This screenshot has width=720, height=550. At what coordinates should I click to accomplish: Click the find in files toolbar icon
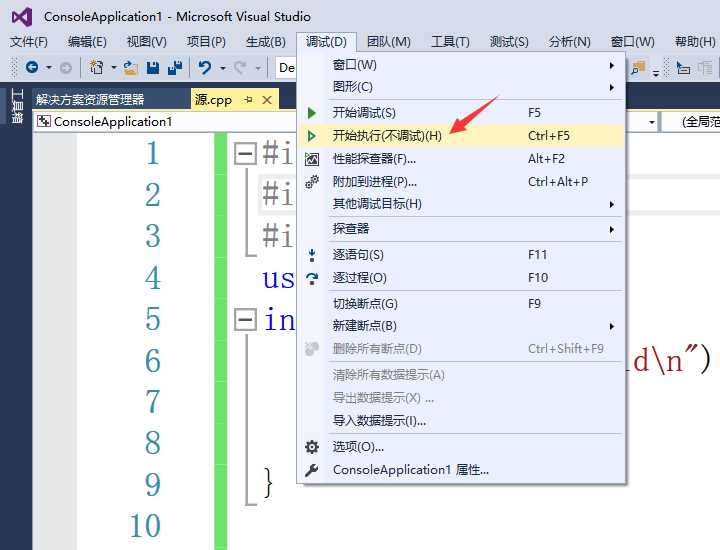tap(638, 68)
